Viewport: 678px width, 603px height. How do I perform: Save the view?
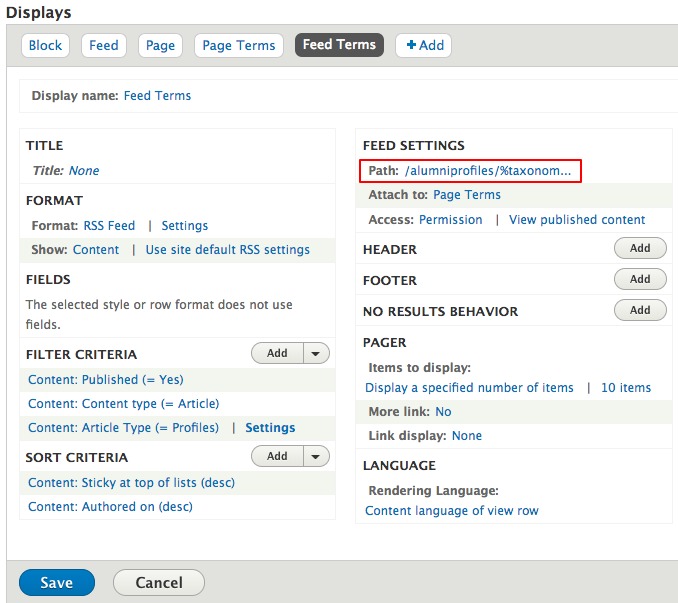point(57,582)
